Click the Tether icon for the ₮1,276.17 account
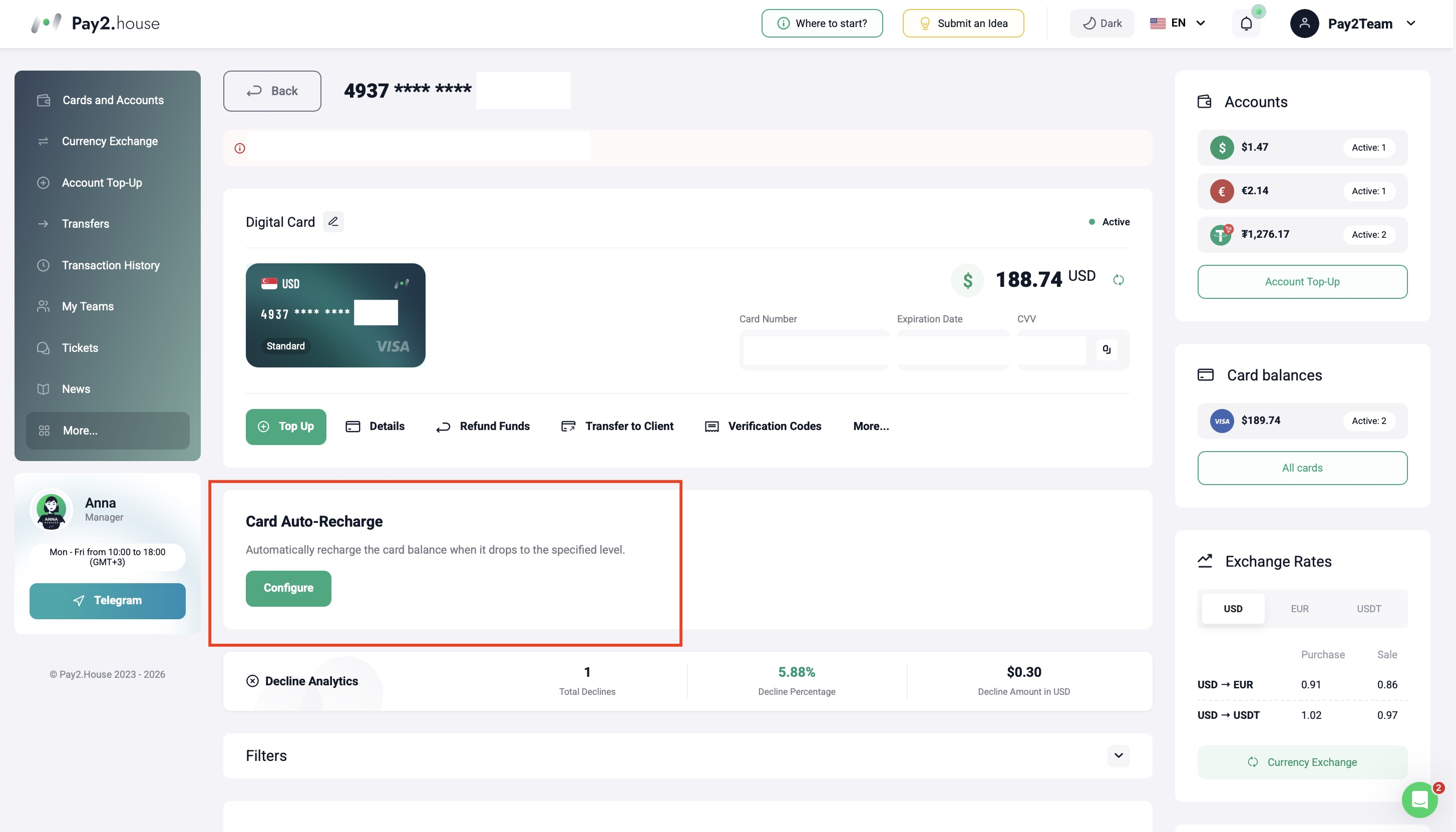This screenshot has height=832, width=1456. tap(1222, 234)
